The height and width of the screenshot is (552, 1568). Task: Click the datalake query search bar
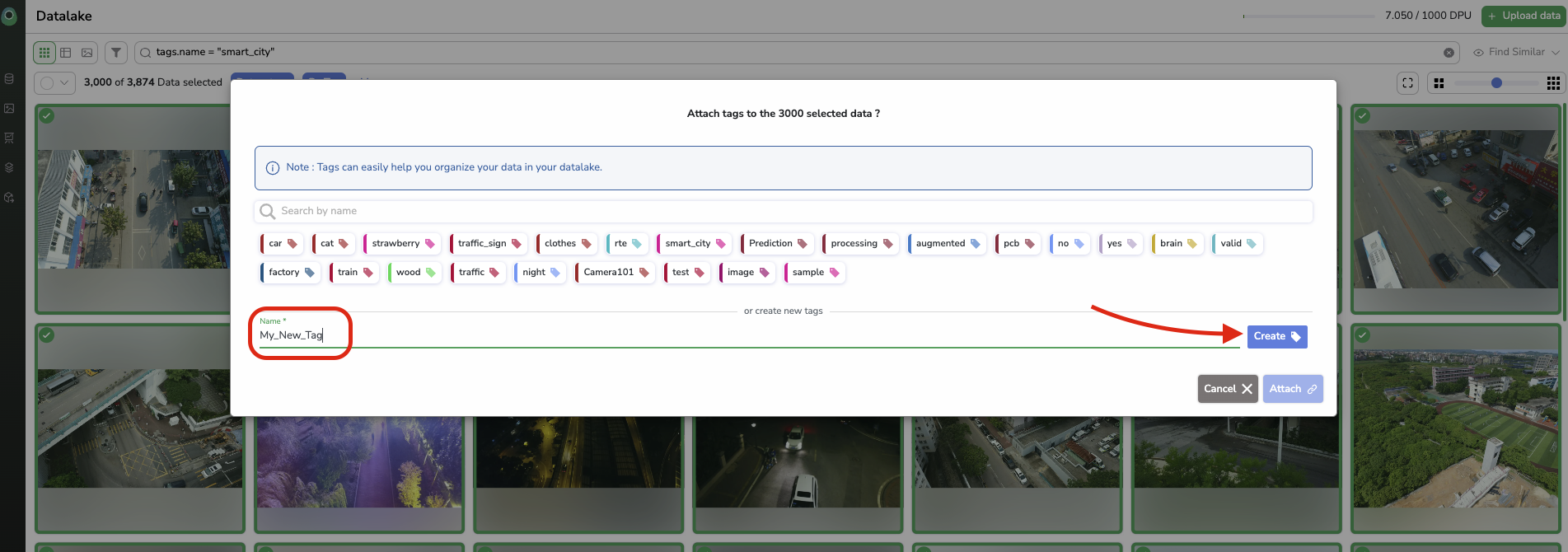796,52
